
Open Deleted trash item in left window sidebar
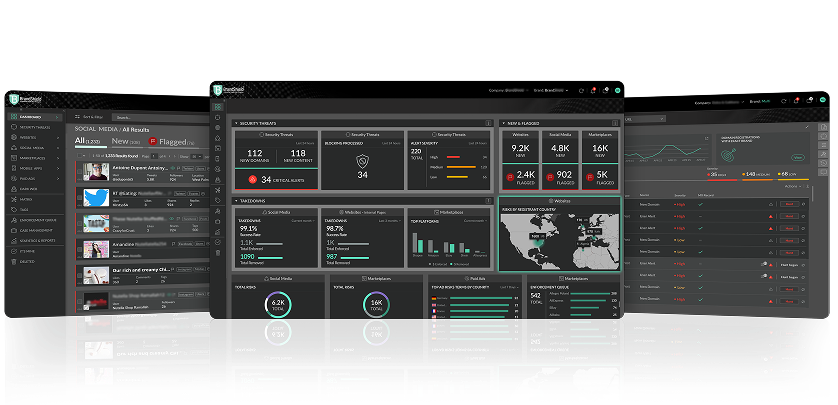click(24, 261)
